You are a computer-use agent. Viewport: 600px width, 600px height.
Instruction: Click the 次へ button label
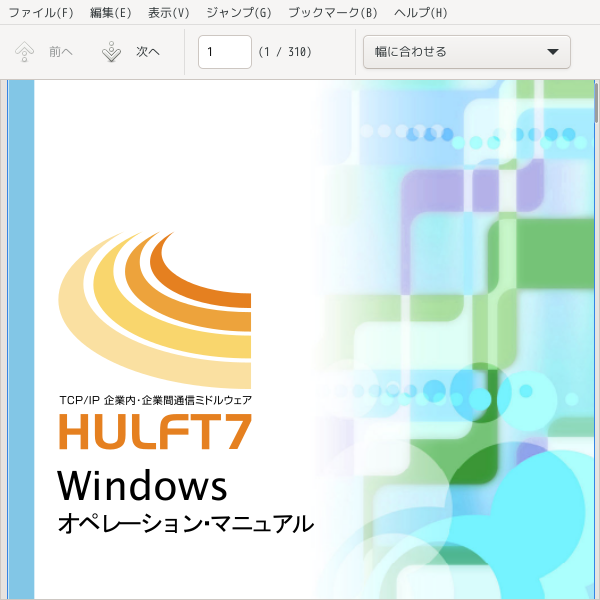[x=148, y=52]
